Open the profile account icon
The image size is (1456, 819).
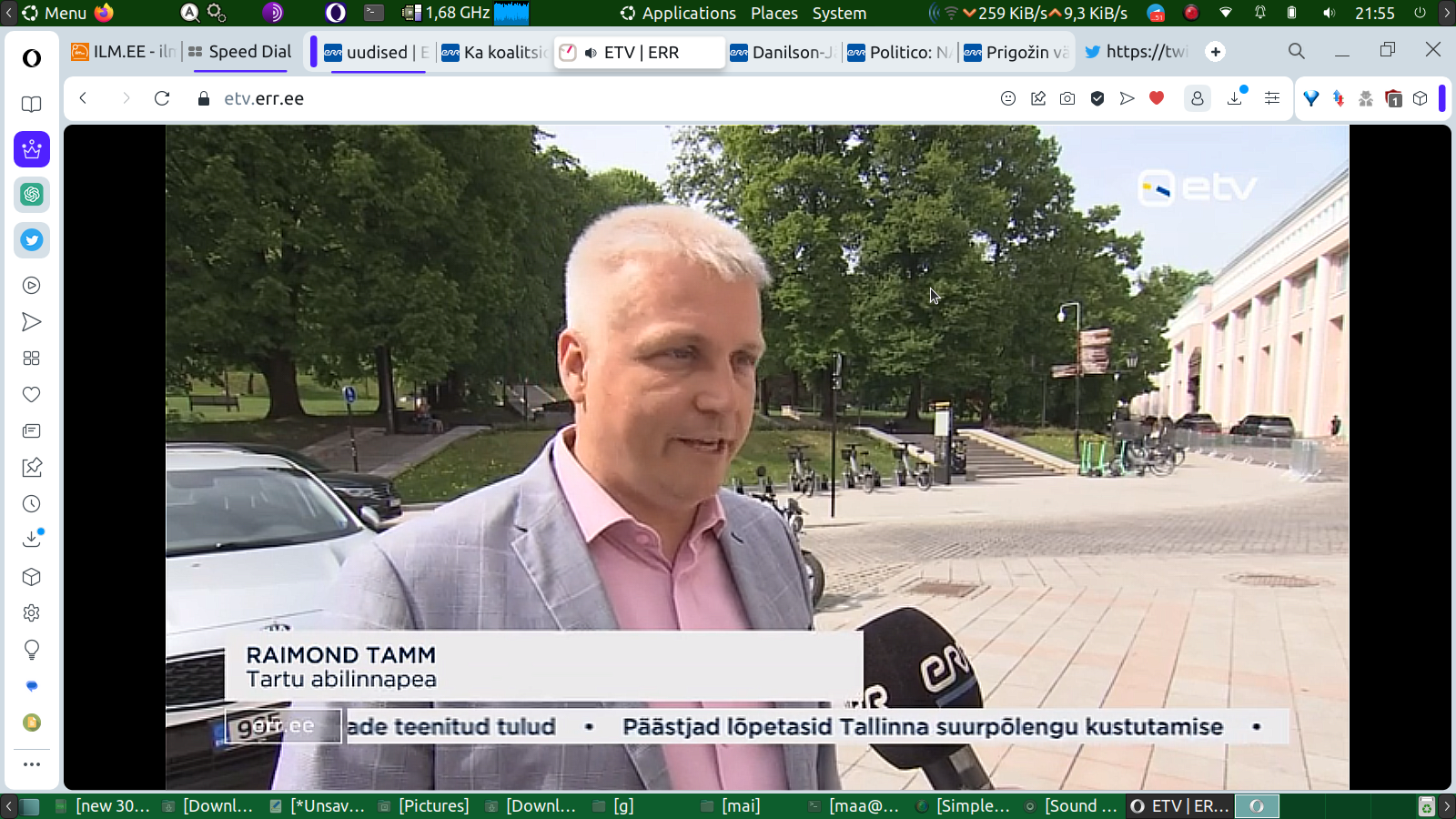pos(1198,98)
